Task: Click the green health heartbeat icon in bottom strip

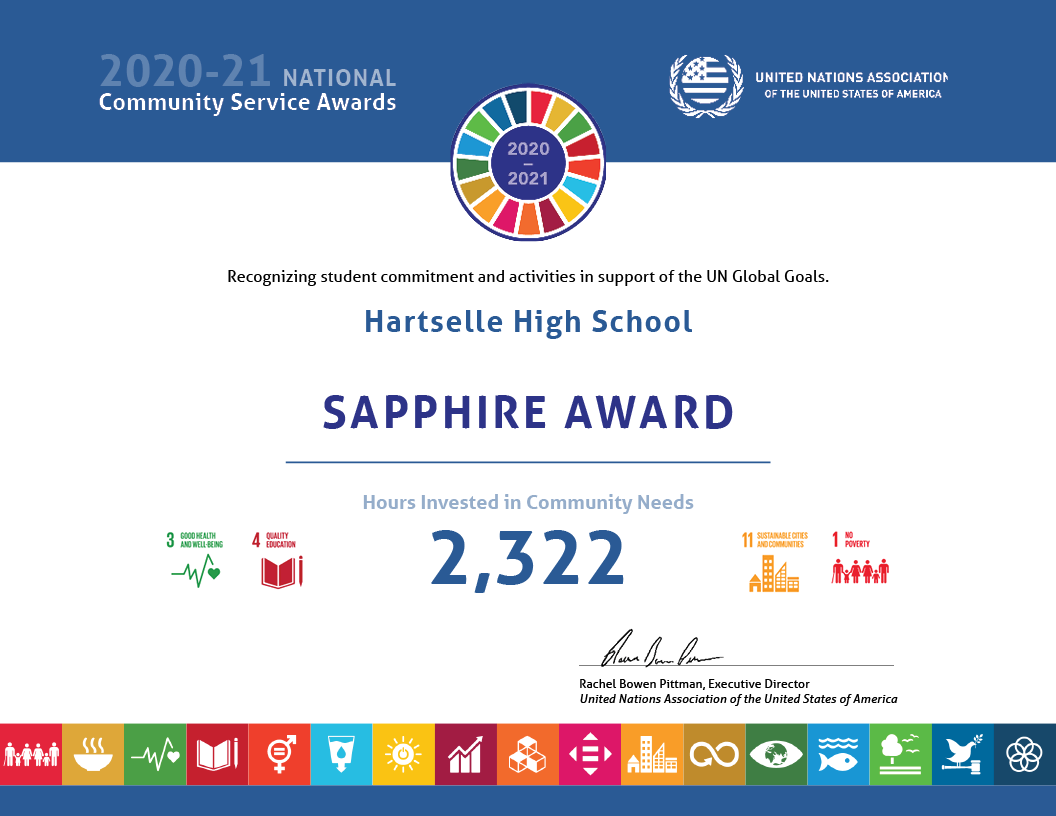Action: (155, 754)
